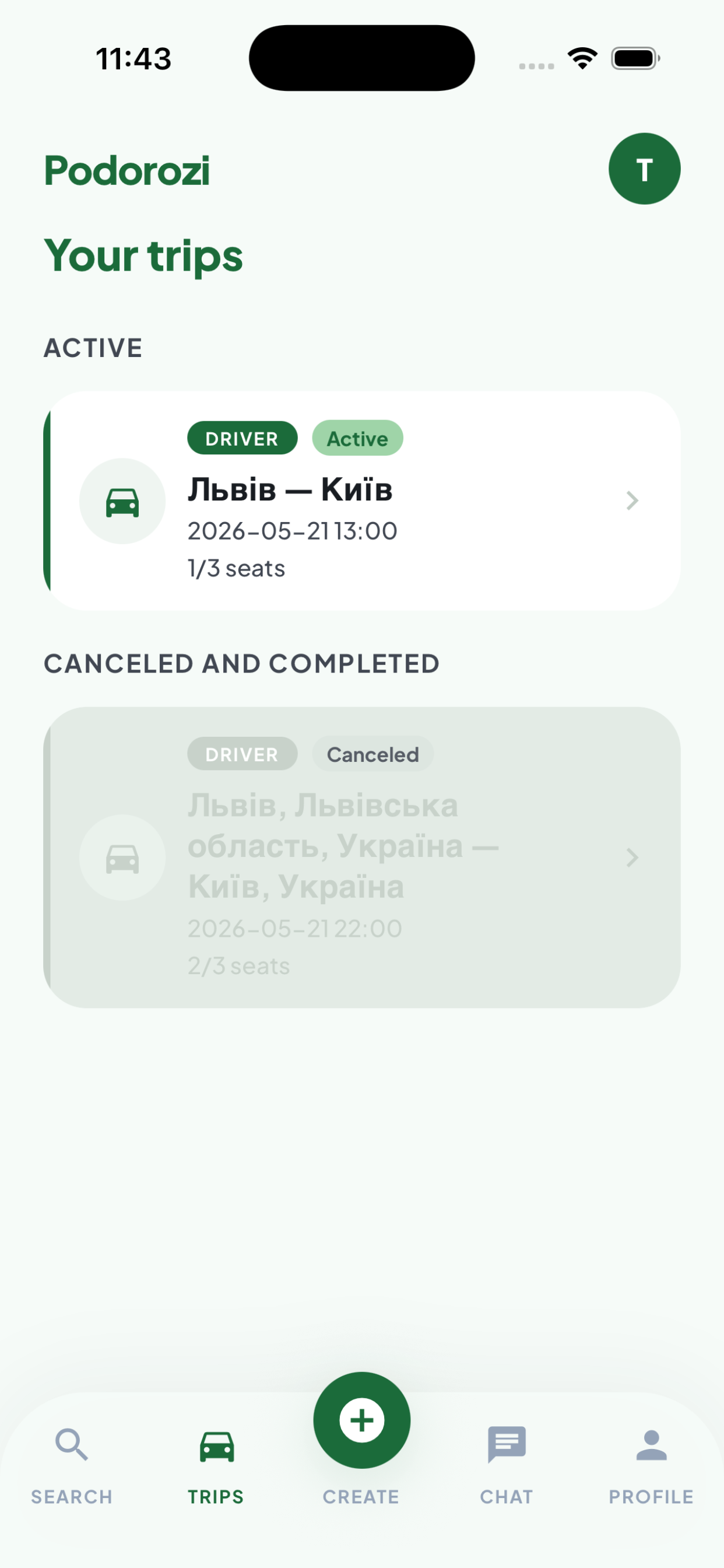Tap the Search magnifier icon
The image size is (724, 1568).
click(x=72, y=1444)
